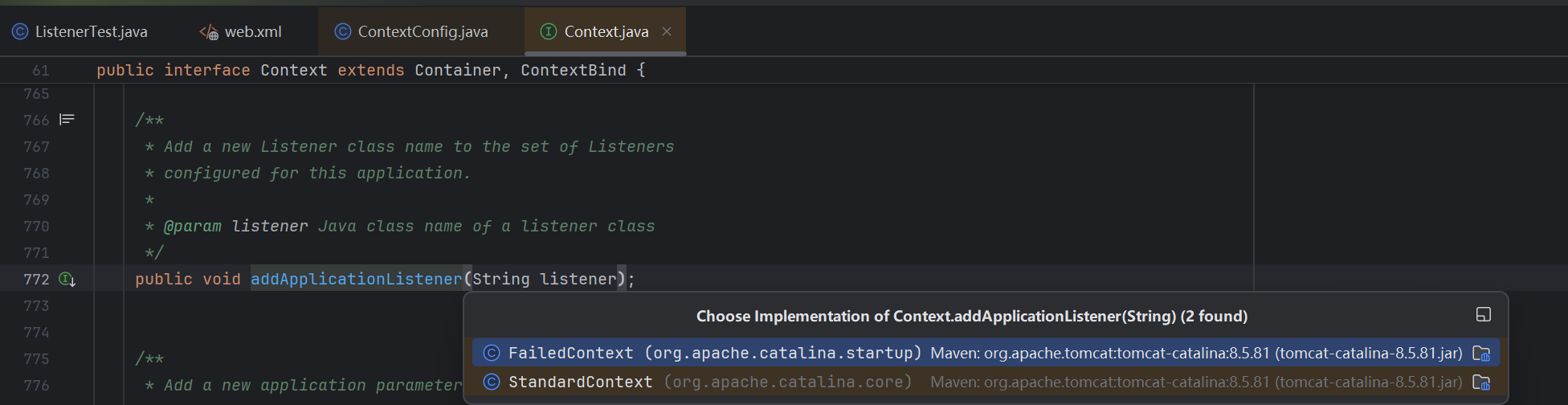Click the implemented-method gutter icon on line 772
Viewport: 1568px width, 405px height.
tap(67, 280)
